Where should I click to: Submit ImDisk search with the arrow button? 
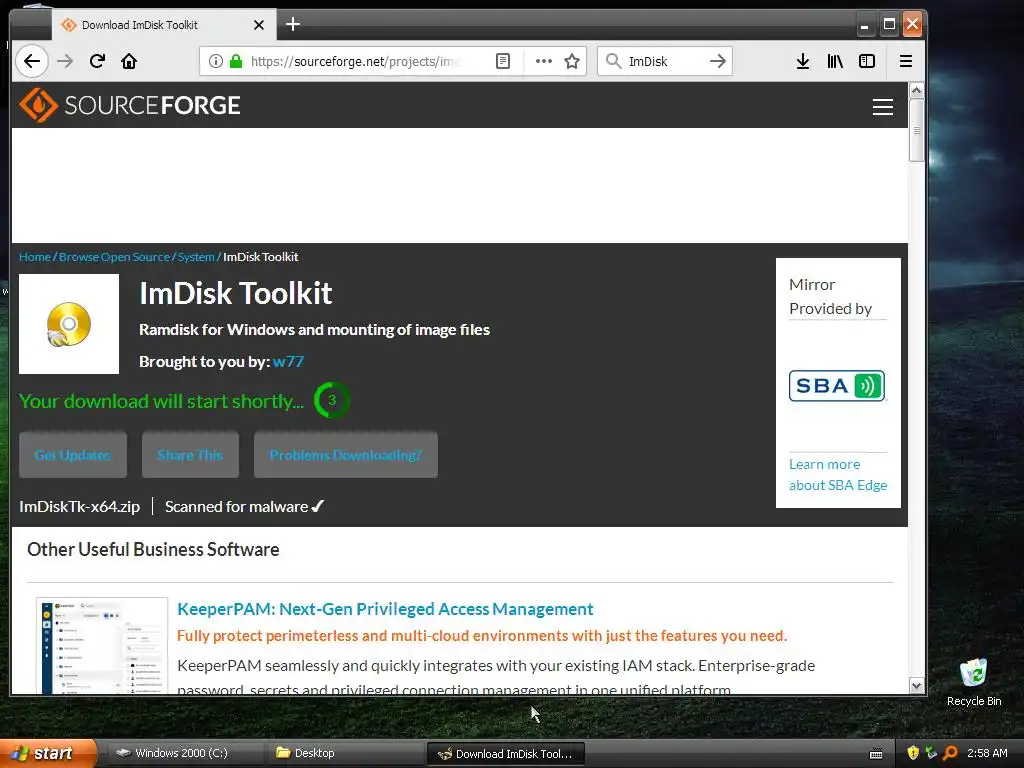click(x=718, y=61)
